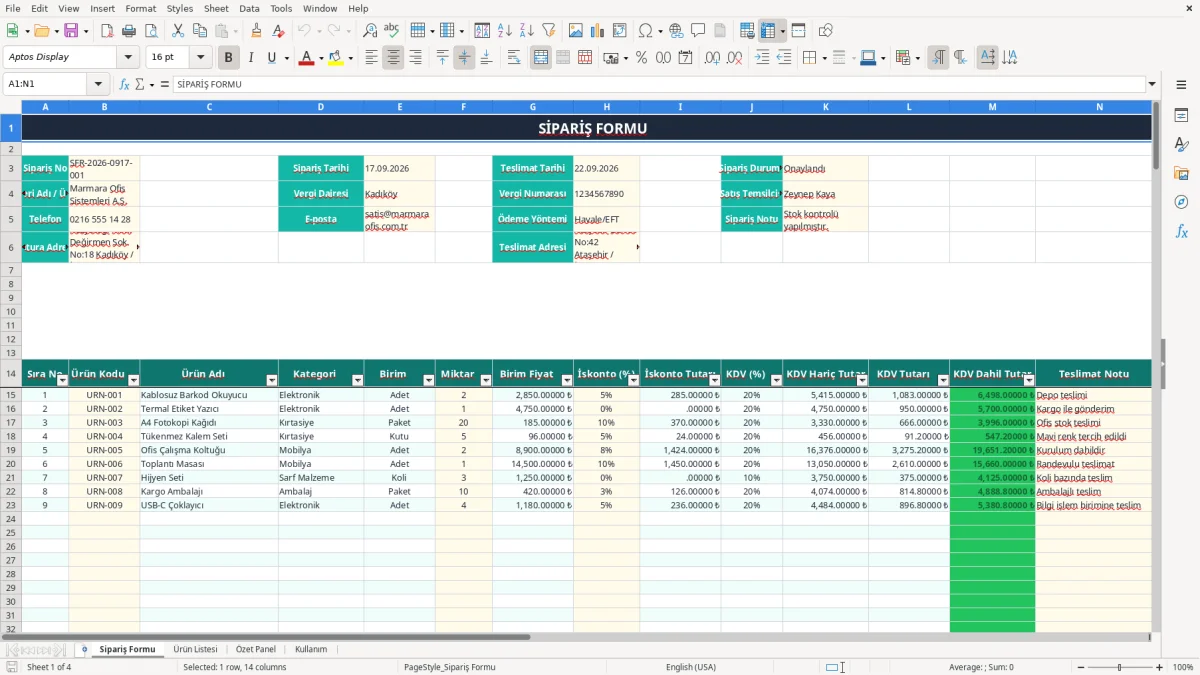Open the font color dropdown arrow
Viewport: 1200px width, 675px height.
pyautogui.click(x=321, y=58)
